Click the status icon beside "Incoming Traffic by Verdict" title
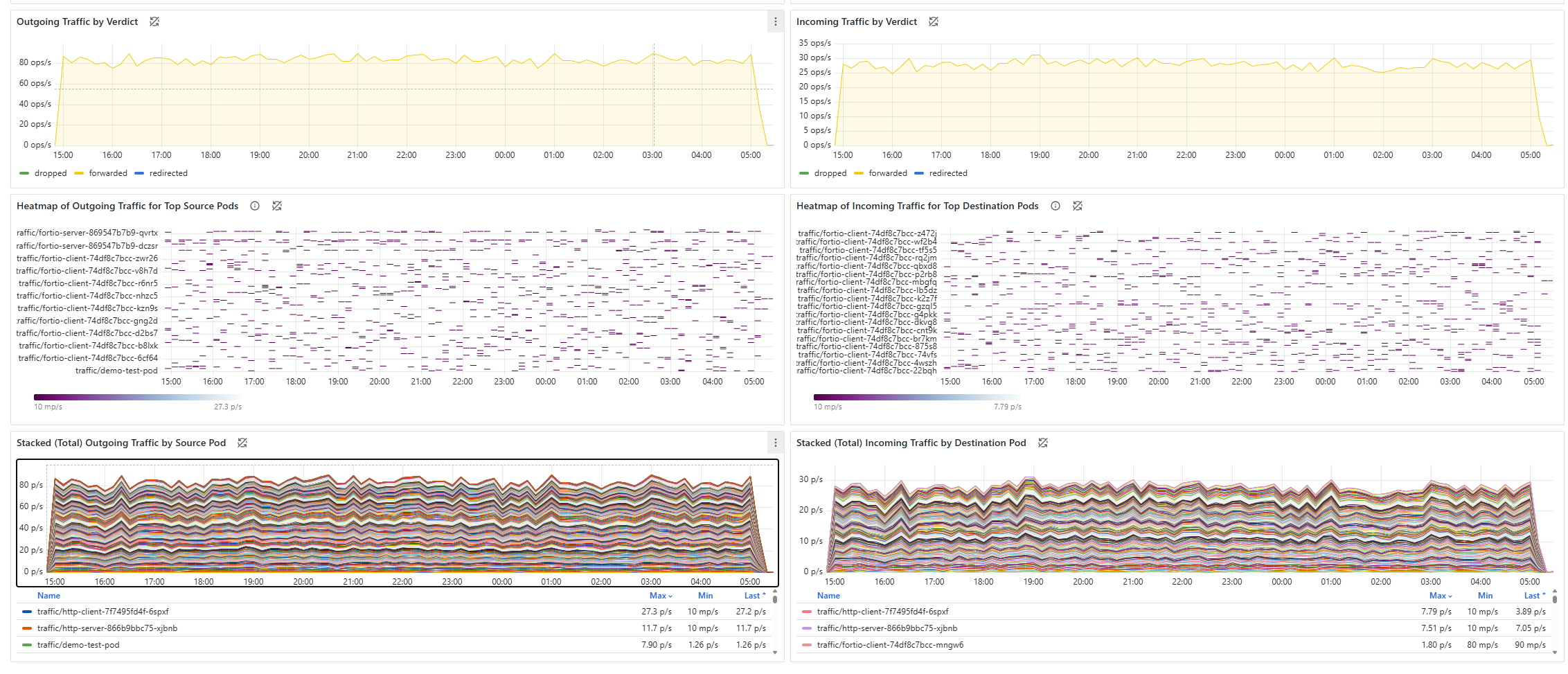This screenshot has width=1568, height=674. [934, 21]
